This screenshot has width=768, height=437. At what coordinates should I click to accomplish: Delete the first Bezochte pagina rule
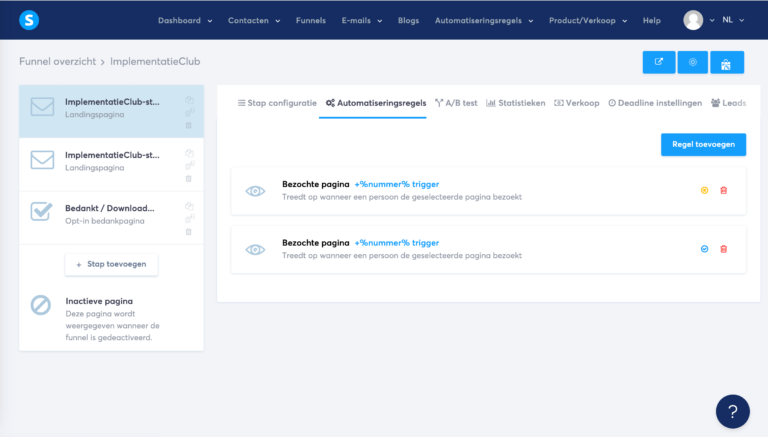click(x=724, y=190)
